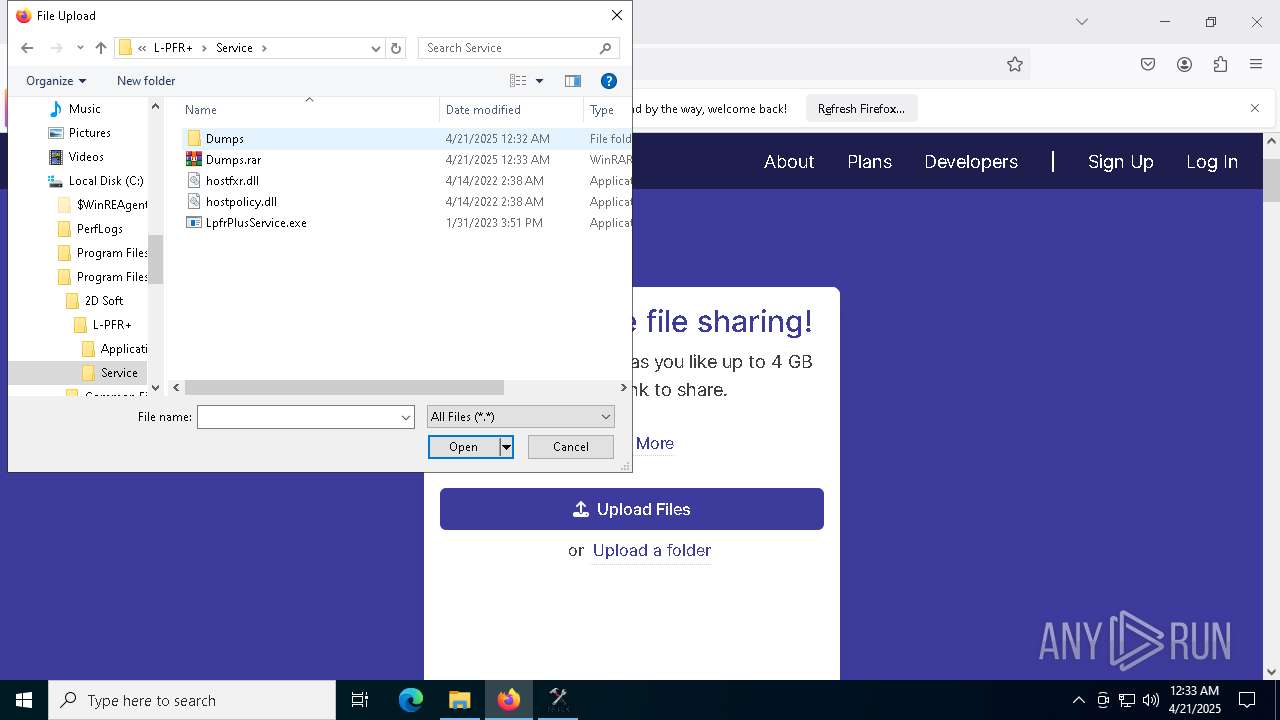Open Firefox extensions icon

(1220, 64)
